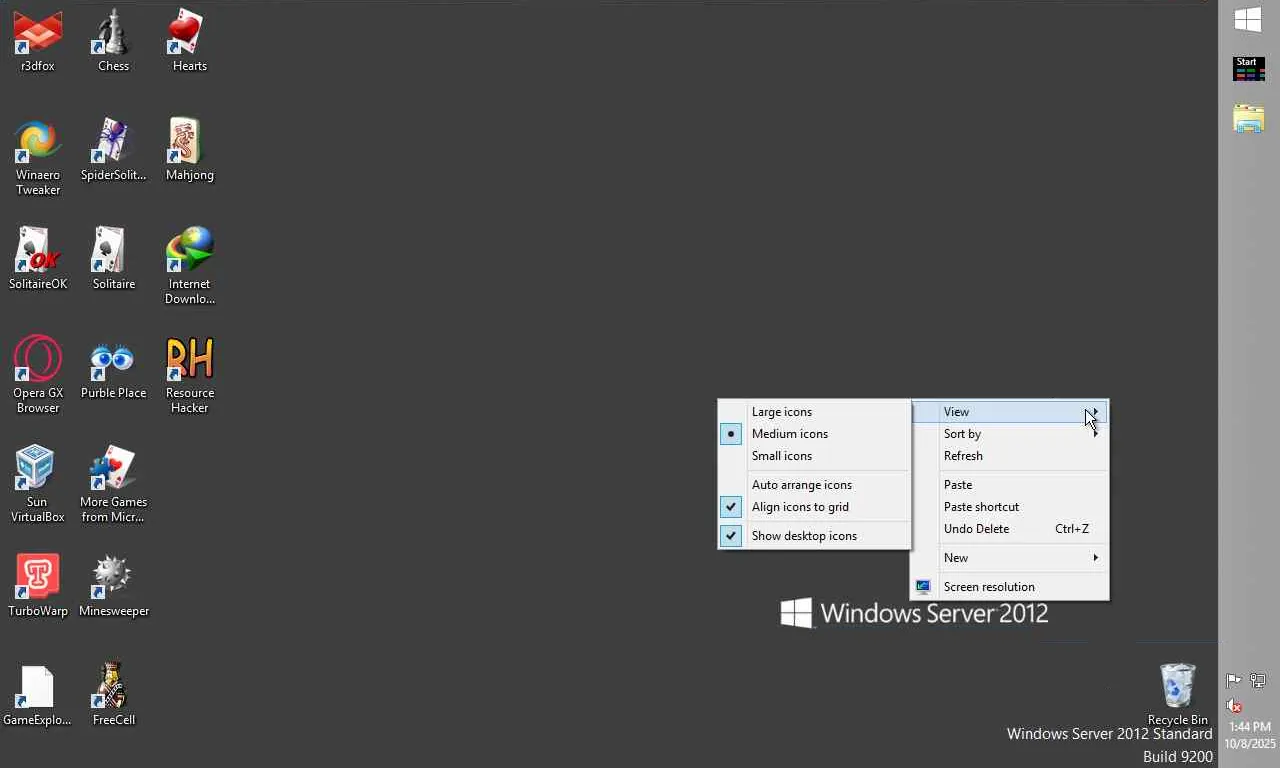Select the FreeCell desktop icon
Image resolution: width=1280 pixels, height=768 pixels.
113,695
